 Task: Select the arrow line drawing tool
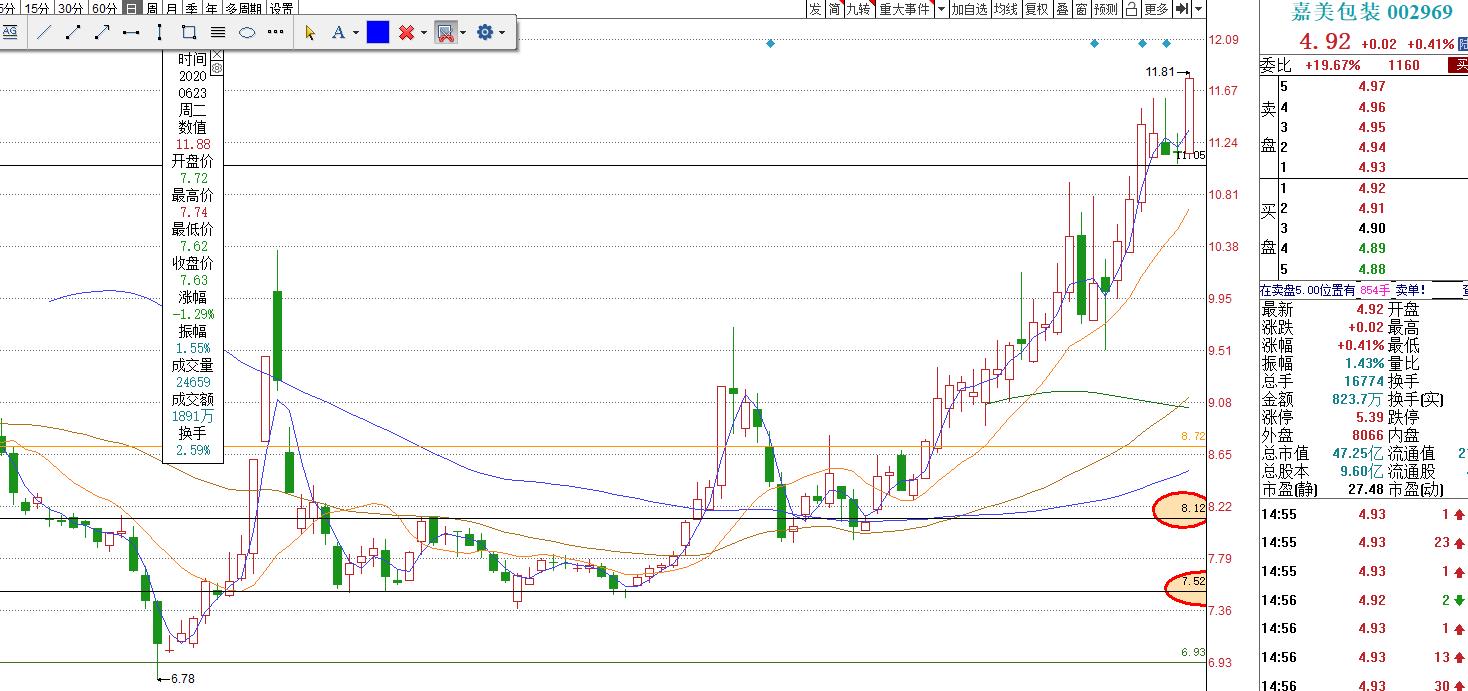[x=102, y=33]
